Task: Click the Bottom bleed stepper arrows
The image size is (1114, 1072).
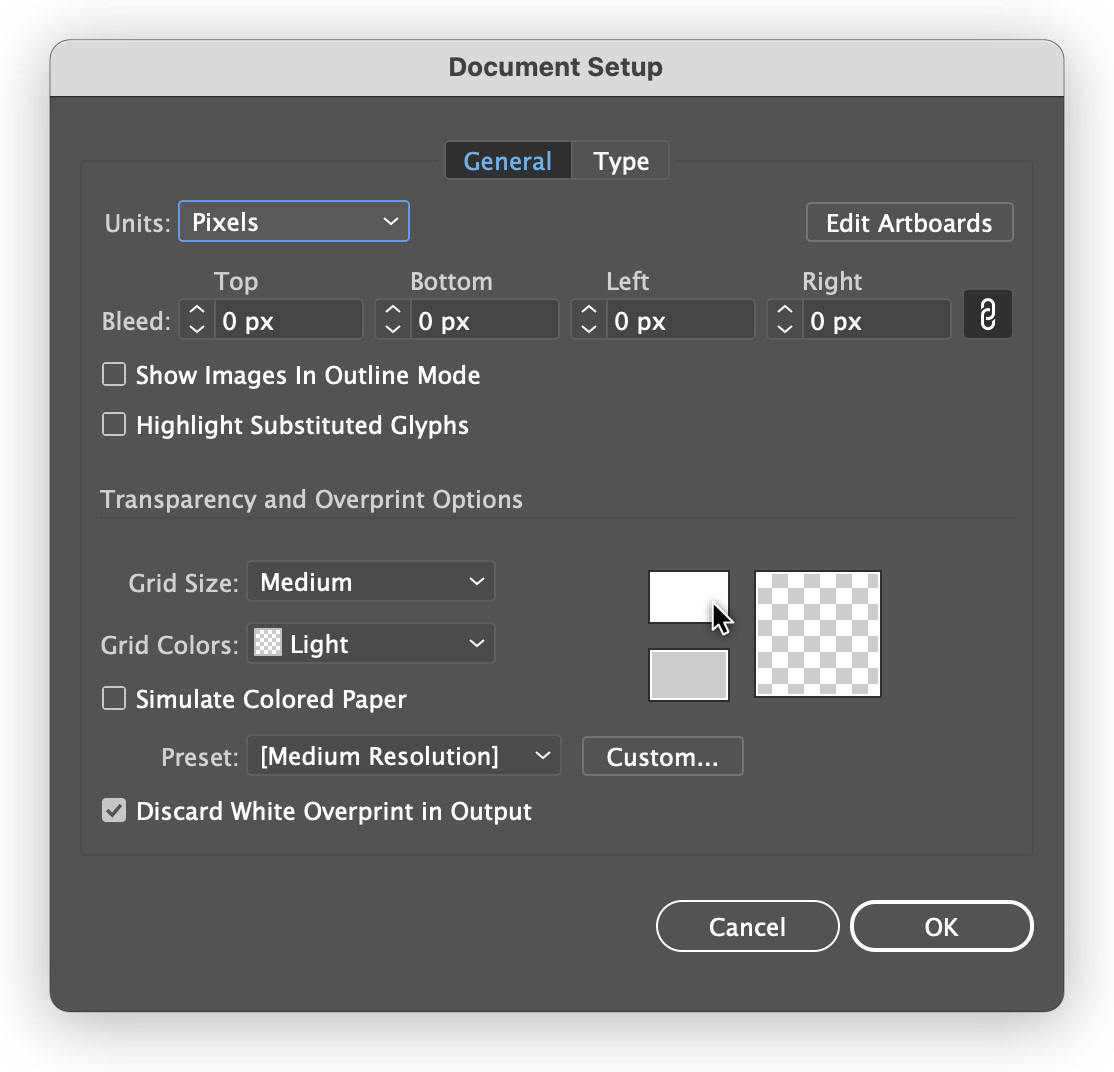Action: (393, 320)
